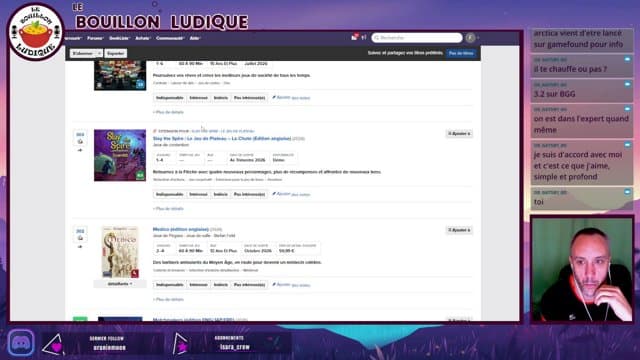This screenshot has width=640, height=360.
Task: Expand Plus de détails for Medico
Action: [x=168, y=299]
